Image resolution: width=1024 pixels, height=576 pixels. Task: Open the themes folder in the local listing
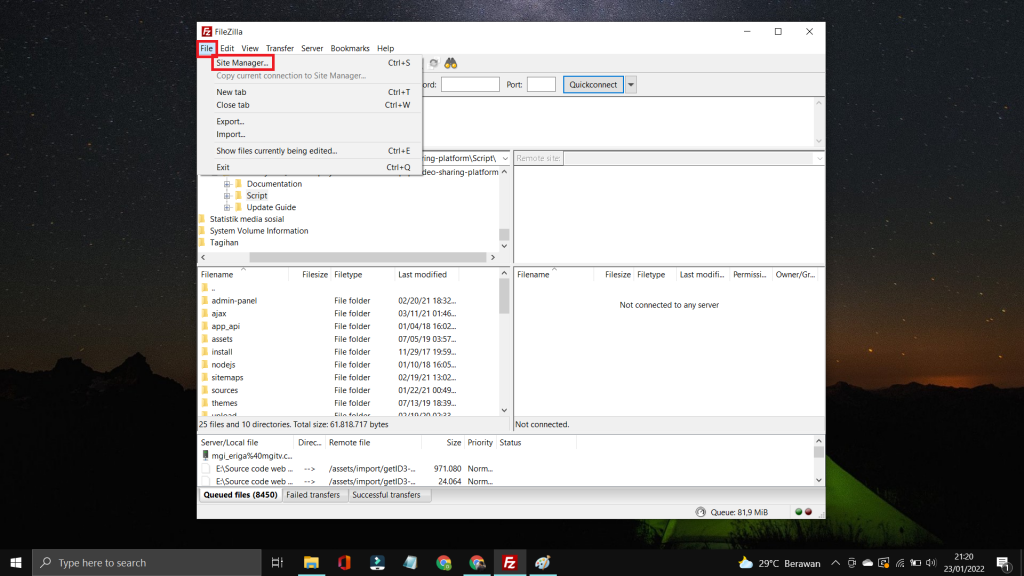click(226, 402)
